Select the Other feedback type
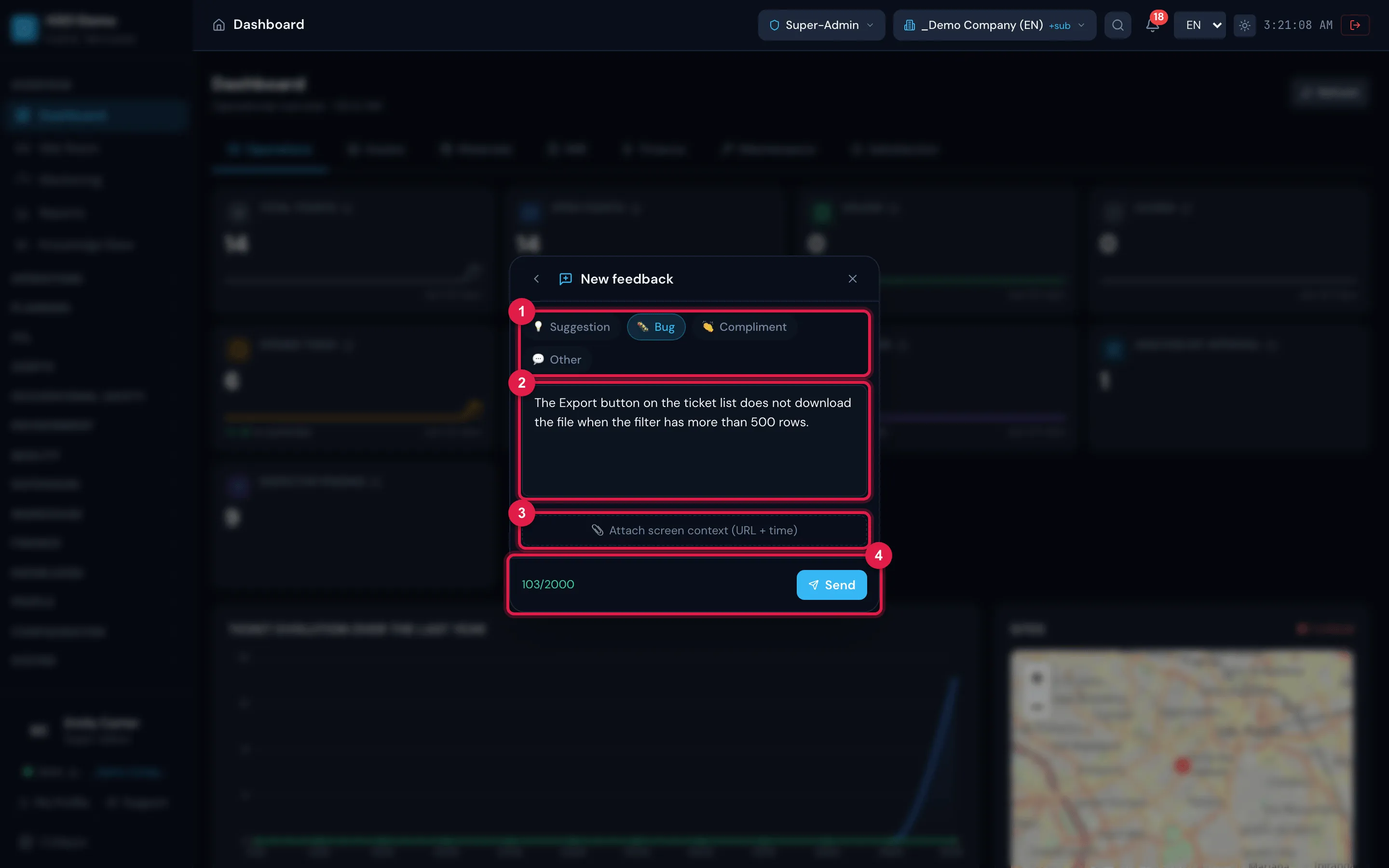This screenshot has height=868, width=1389. tap(557, 359)
